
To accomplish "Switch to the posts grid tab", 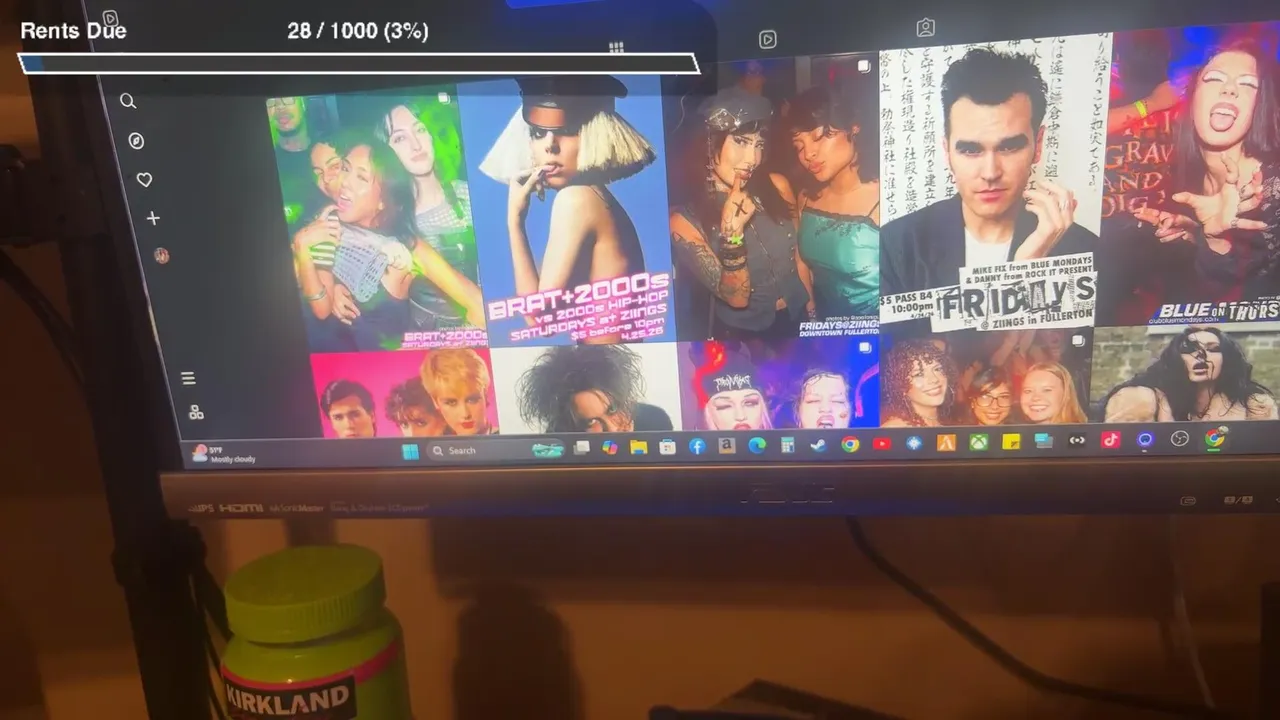I will point(616,47).
